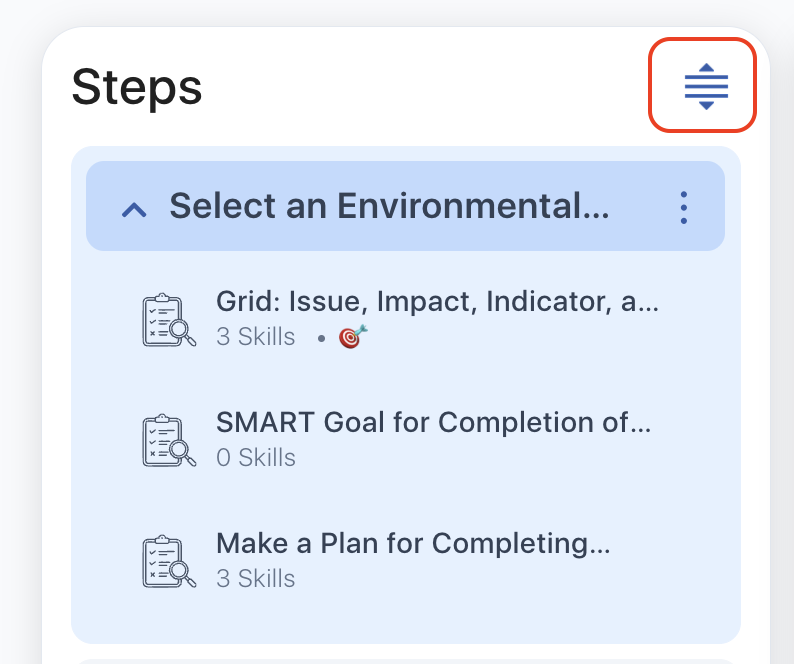
Task: Click empty space right of 0 Skills
Action: click(x=500, y=458)
